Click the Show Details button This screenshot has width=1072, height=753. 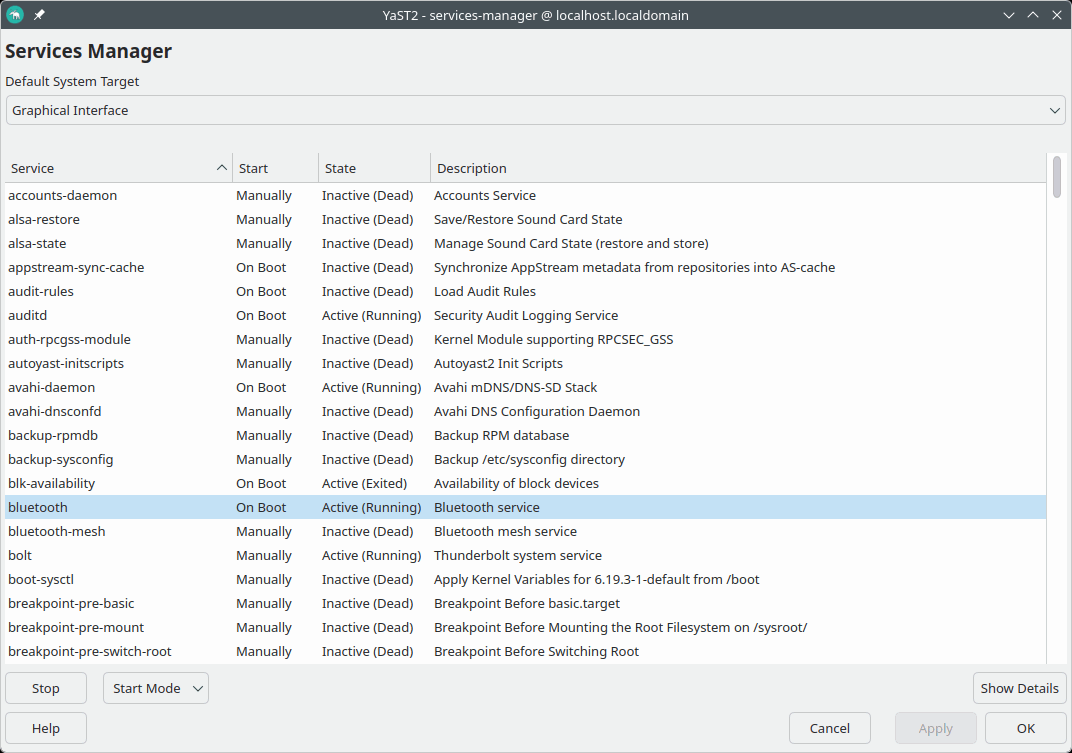1019,688
